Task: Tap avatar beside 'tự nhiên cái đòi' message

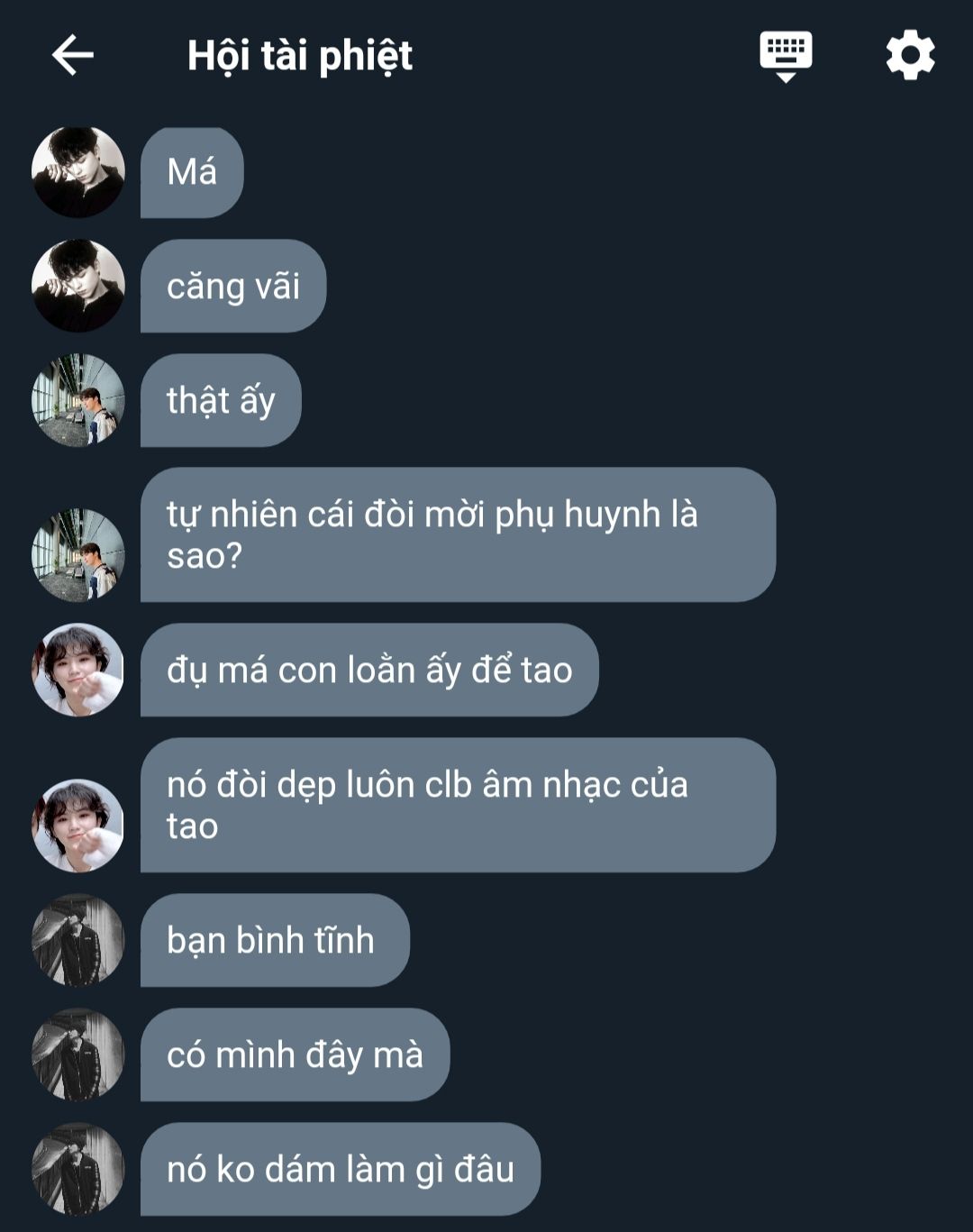Action: coord(78,555)
